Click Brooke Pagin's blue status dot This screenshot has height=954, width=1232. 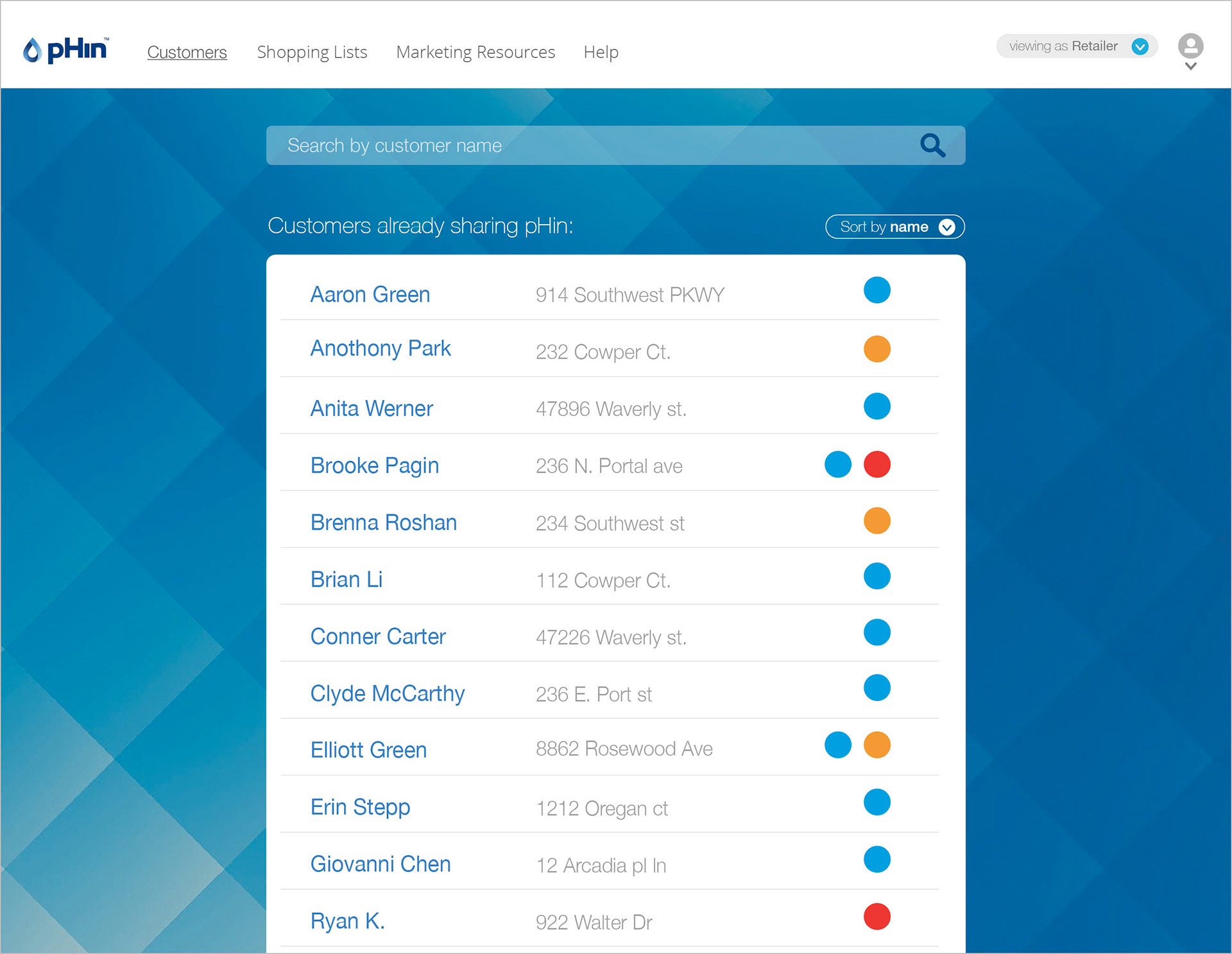point(837,464)
